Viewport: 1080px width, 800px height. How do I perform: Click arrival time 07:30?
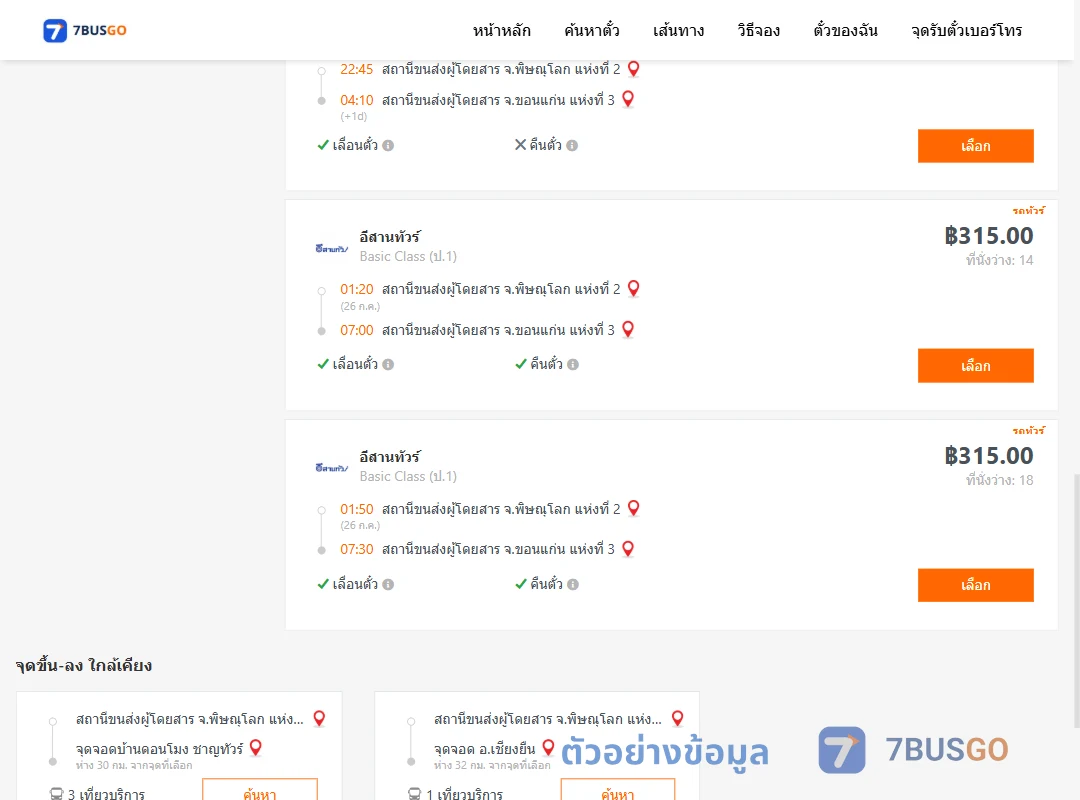tap(357, 549)
